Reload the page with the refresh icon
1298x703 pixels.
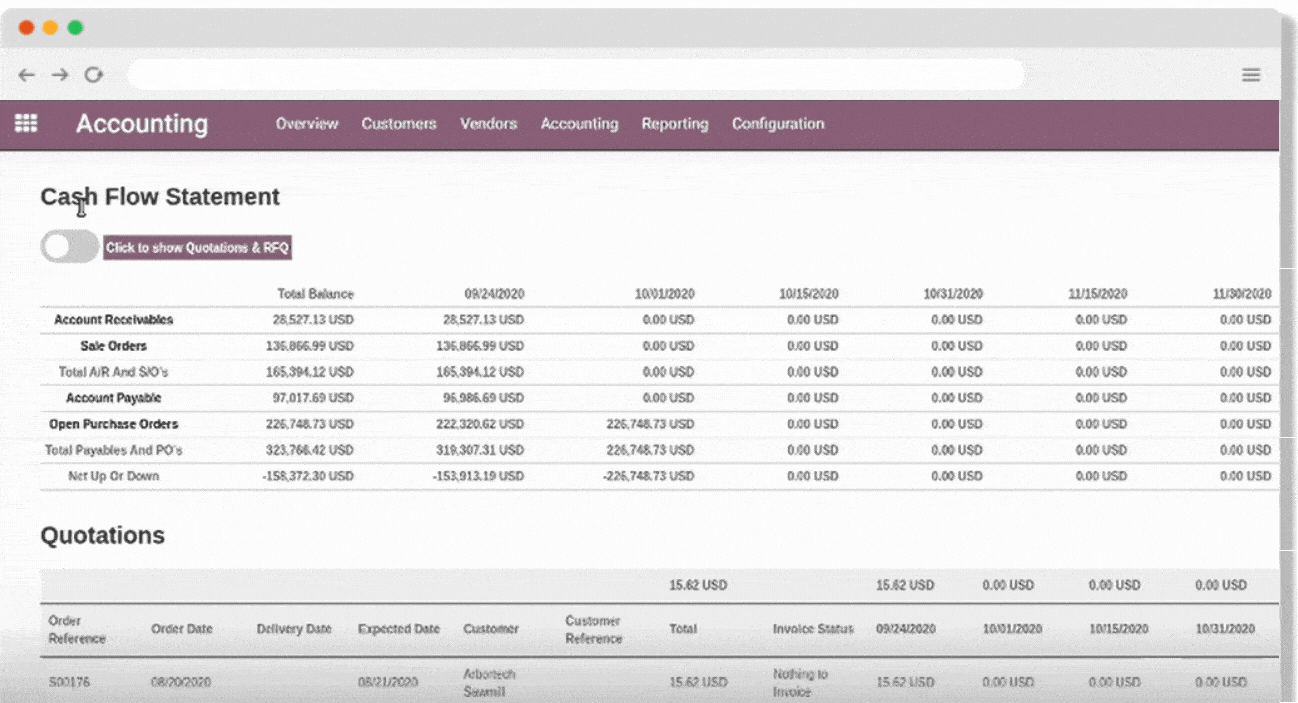pos(94,74)
